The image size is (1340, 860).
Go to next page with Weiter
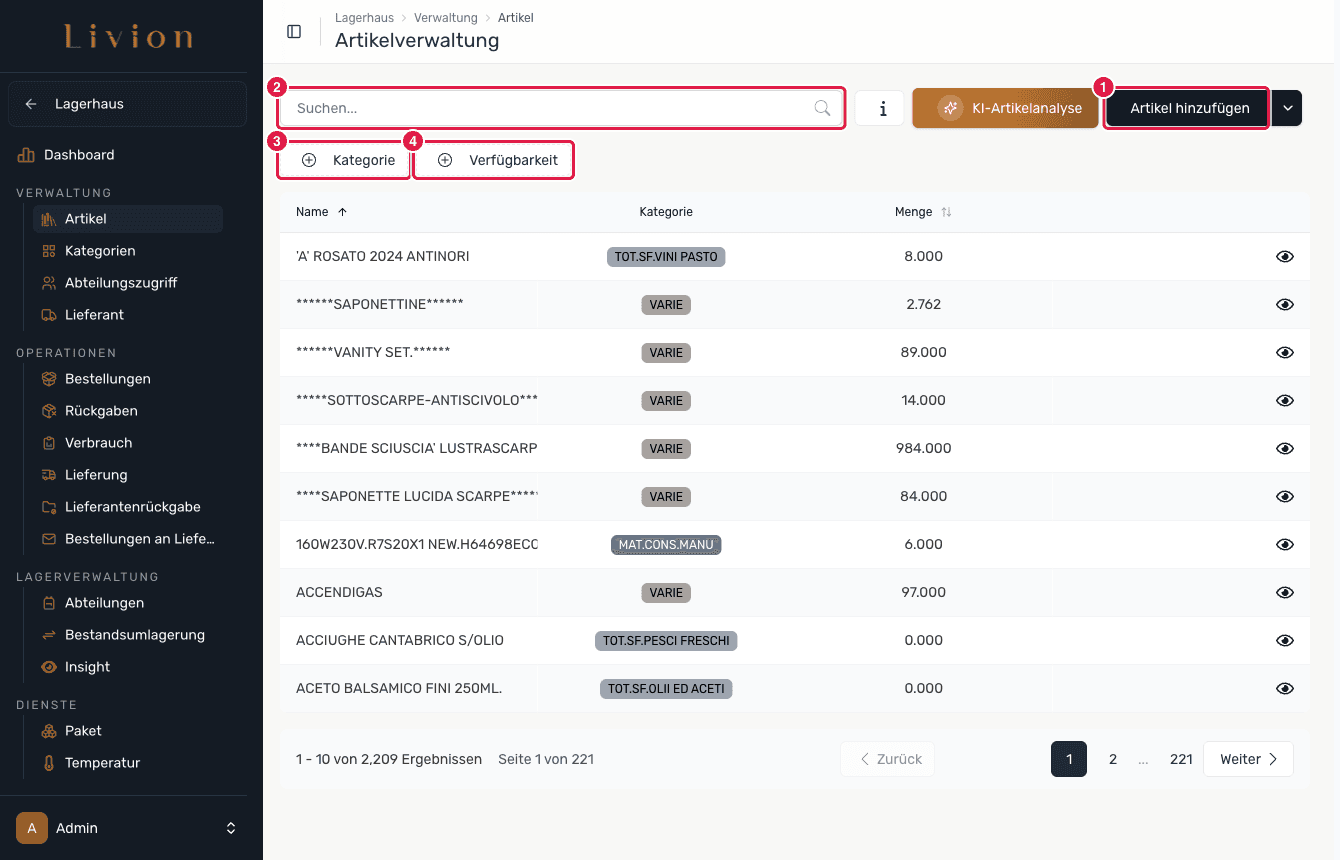pyautogui.click(x=1248, y=759)
